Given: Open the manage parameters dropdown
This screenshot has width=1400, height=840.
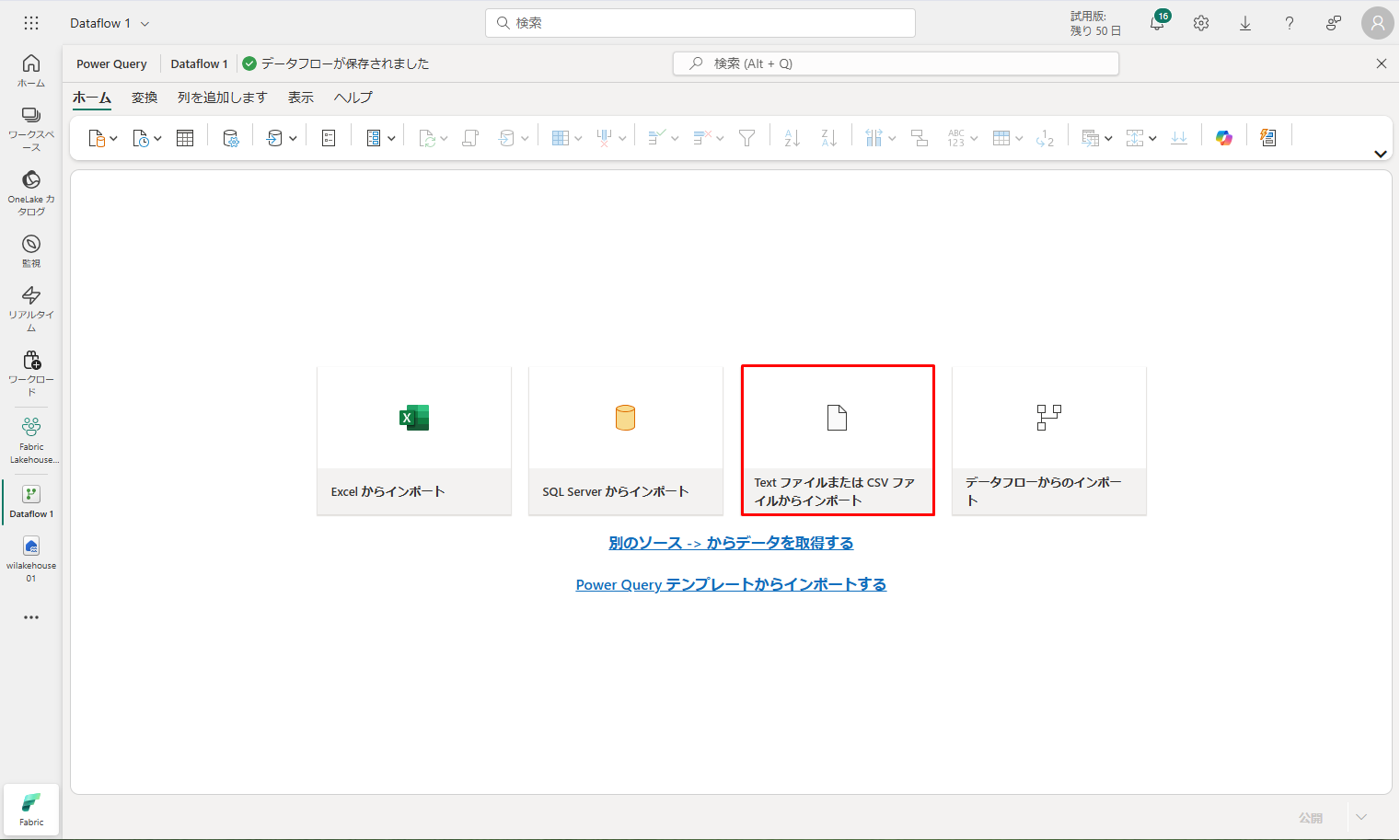Looking at the screenshot, I should pyautogui.click(x=380, y=138).
